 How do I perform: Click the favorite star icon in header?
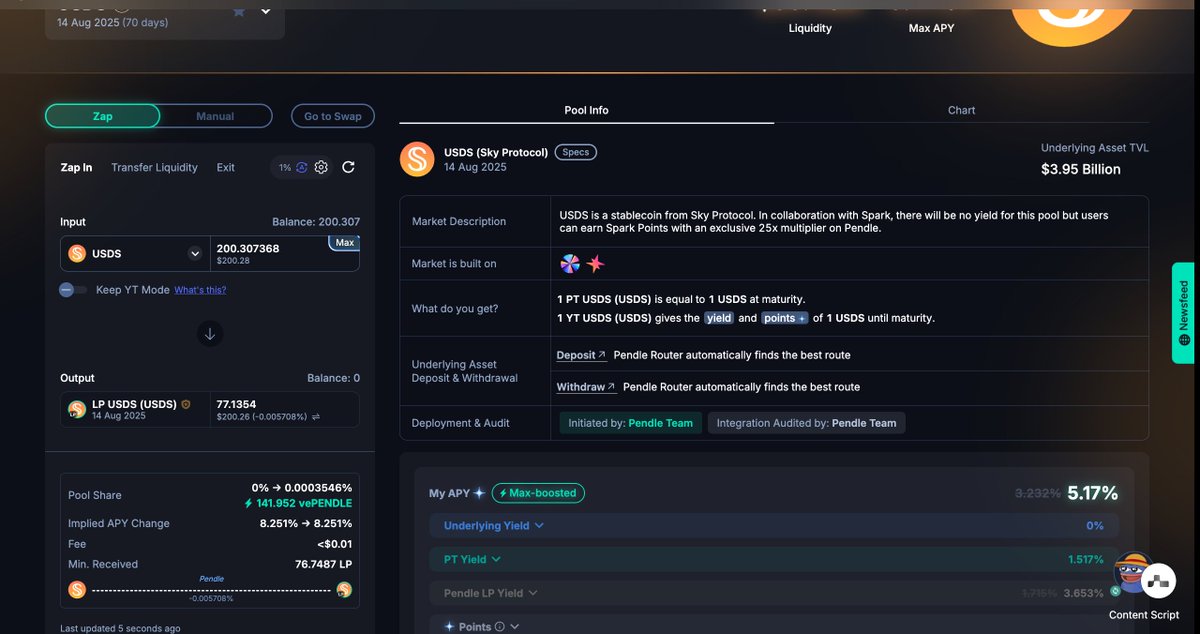239,11
